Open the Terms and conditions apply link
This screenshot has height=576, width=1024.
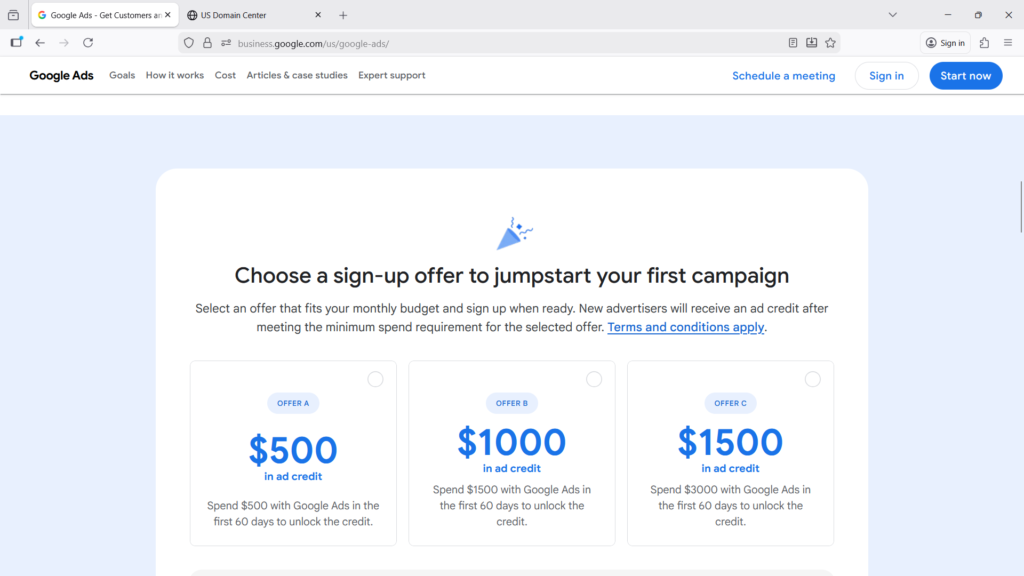(x=685, y=327)
